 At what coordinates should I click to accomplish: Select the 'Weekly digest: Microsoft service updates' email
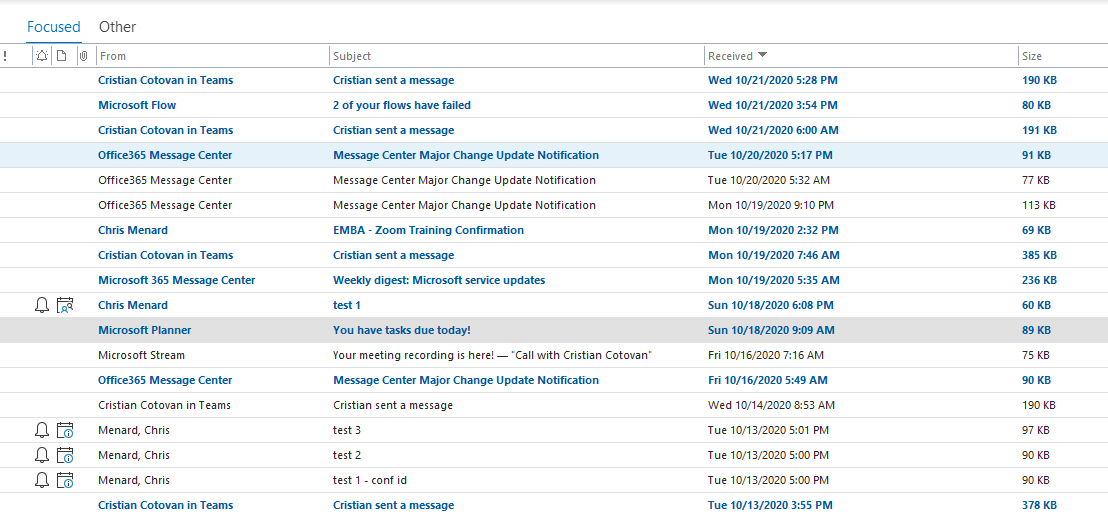(x=438, y=280)
